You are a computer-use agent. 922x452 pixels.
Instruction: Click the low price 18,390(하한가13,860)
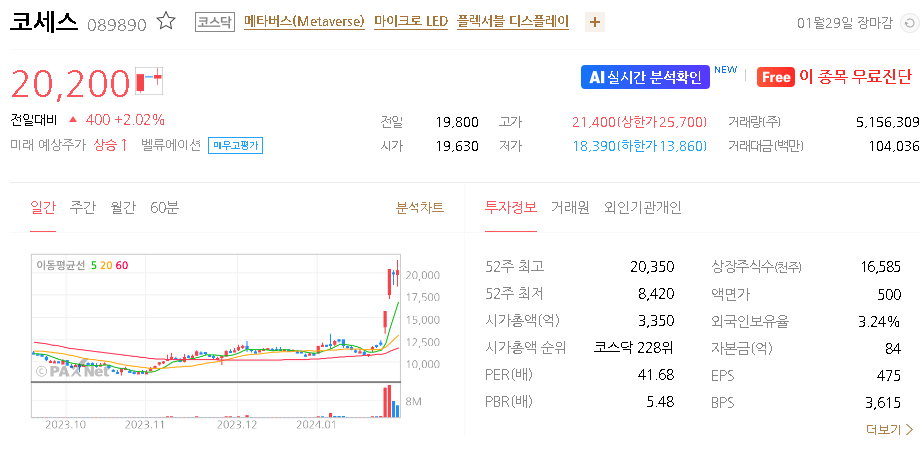(639, 146)
